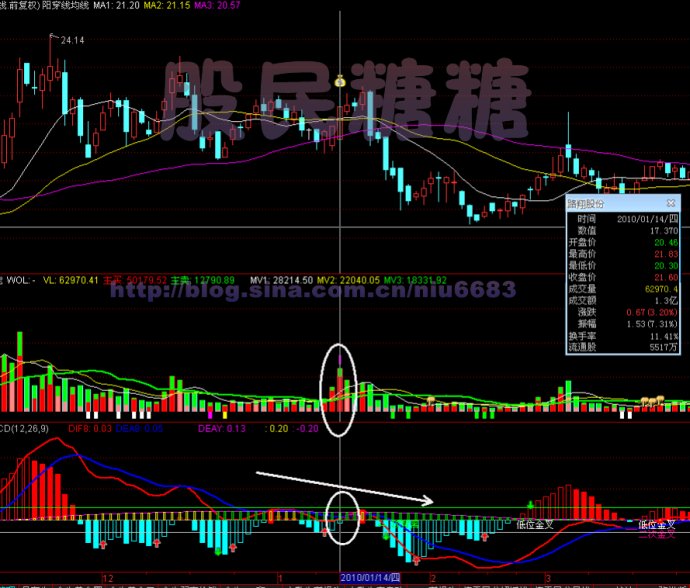Click the 流通股 5517万 row in the popup
The image size is (690, 588).
coord(623,347)
